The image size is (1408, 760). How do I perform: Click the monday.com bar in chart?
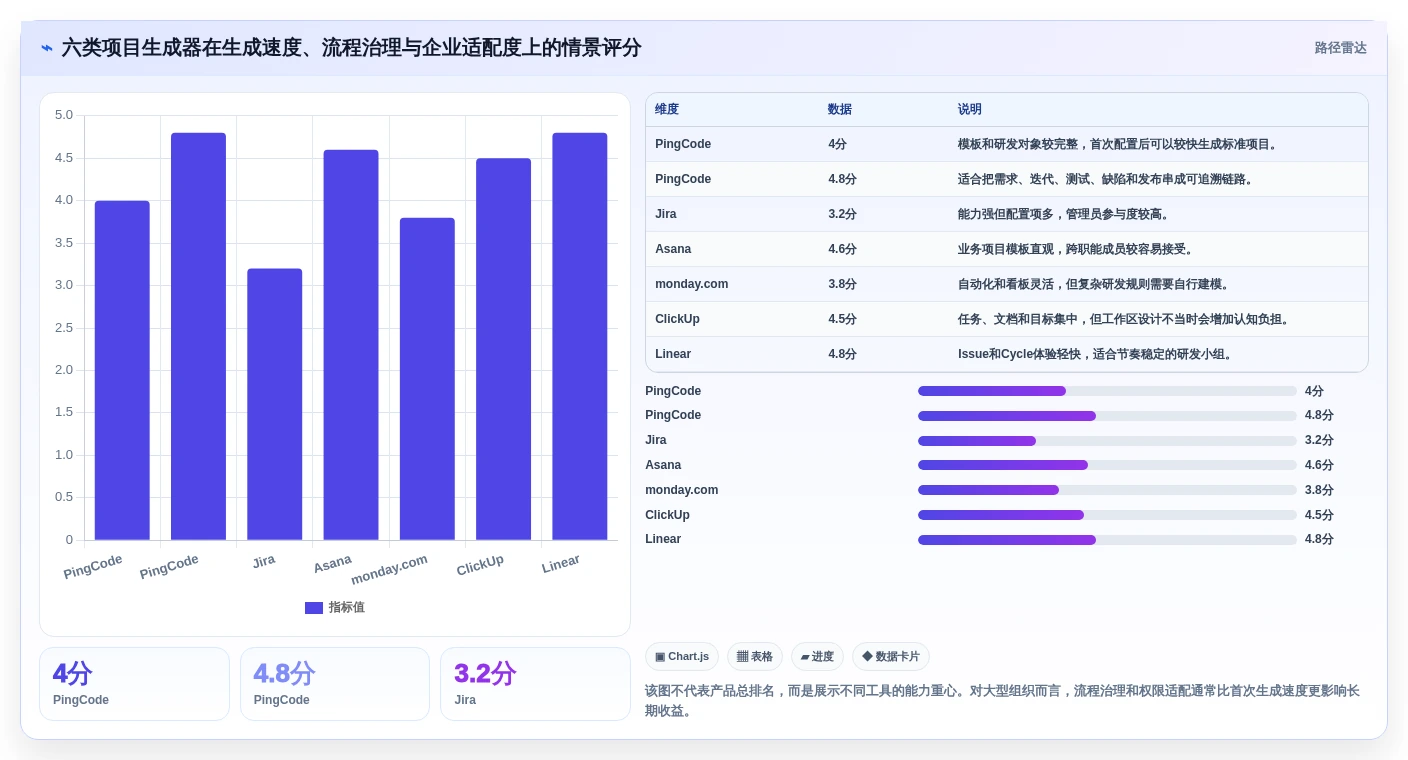[x=427, y=379]
